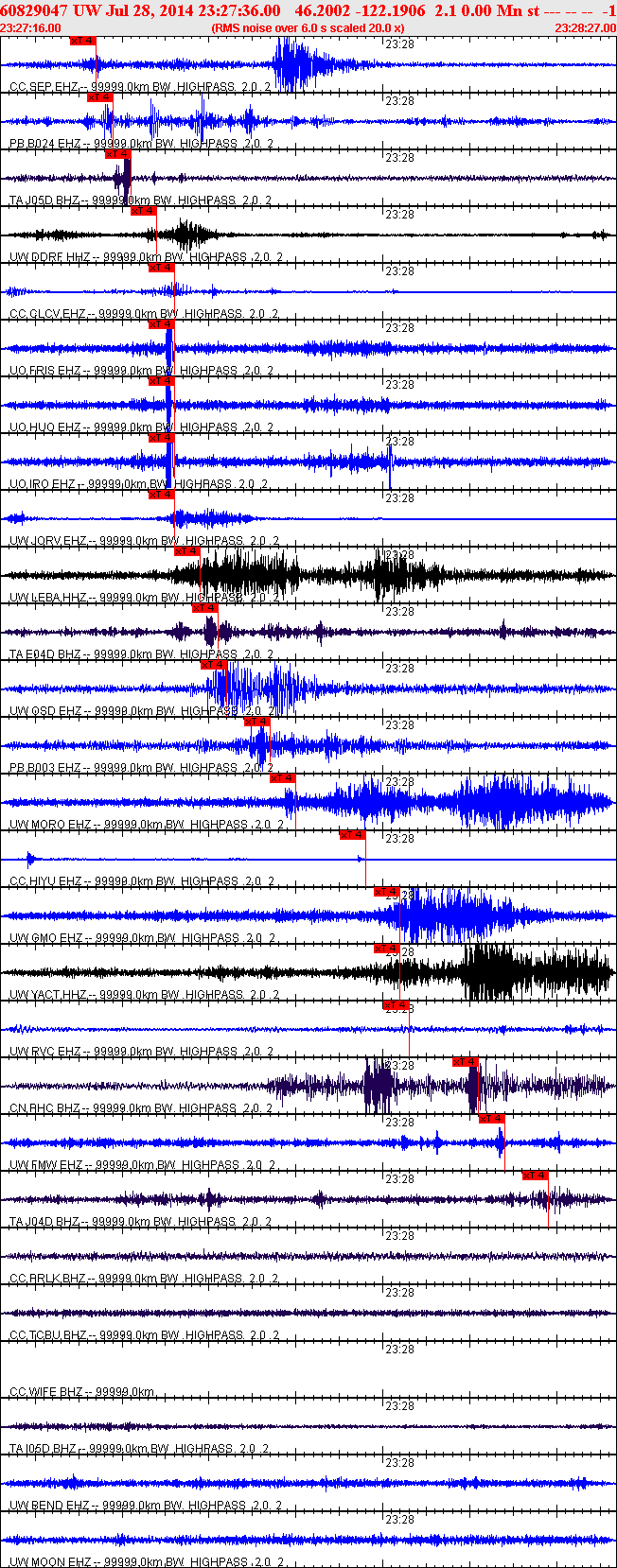Select the magnitude text 2.1 0.00 Mn
Screen dimensions: 617x1568
[x=478, y=9]
